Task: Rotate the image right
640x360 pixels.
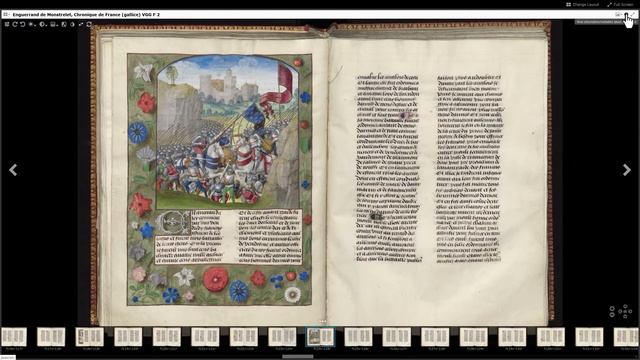Action: tap(15, 24)
